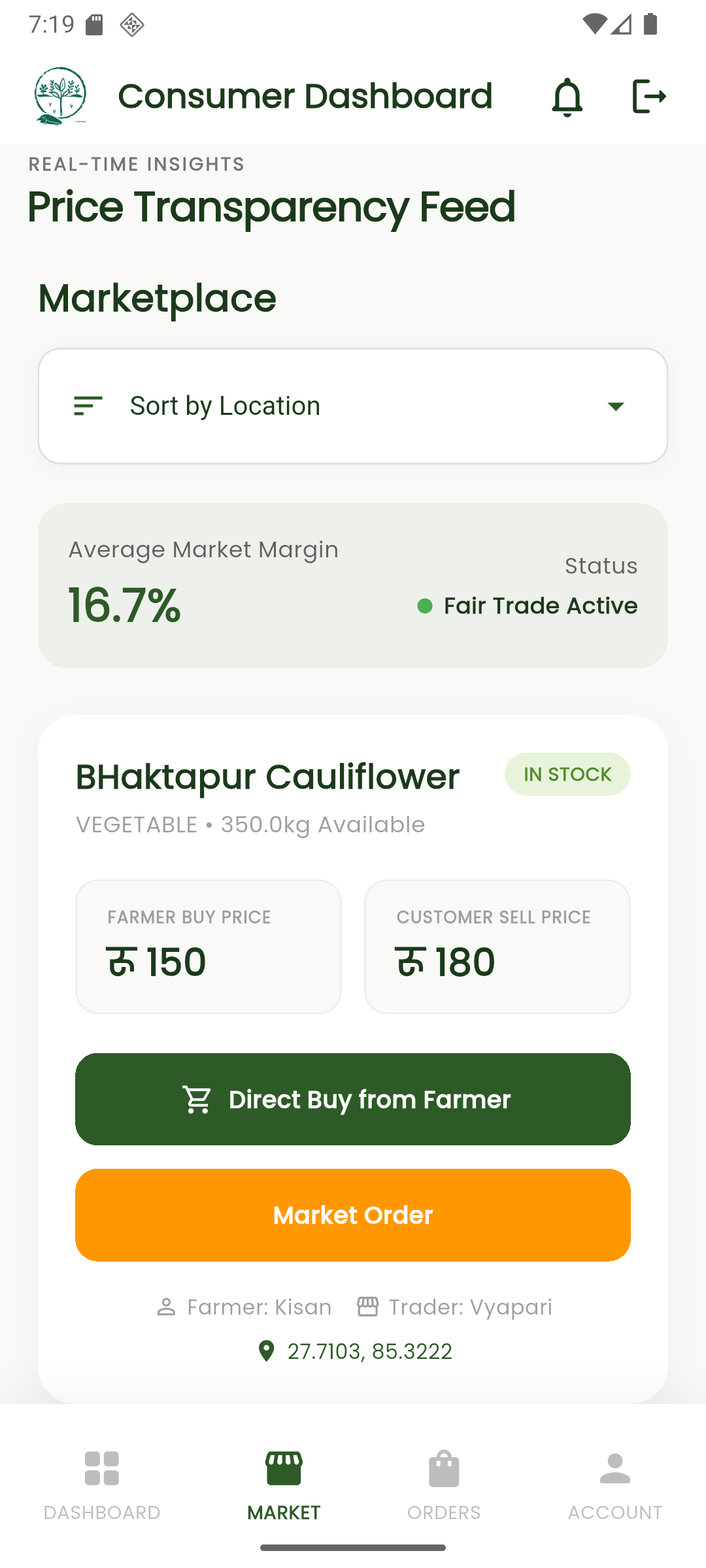Tap the shopping cart icon

(x=197, y=1100)
